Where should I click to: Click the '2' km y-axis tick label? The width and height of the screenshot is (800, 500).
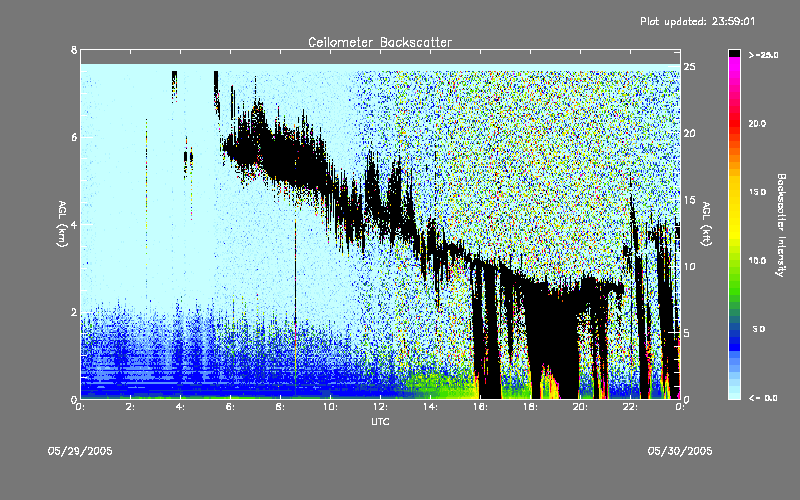pos(74,312)
